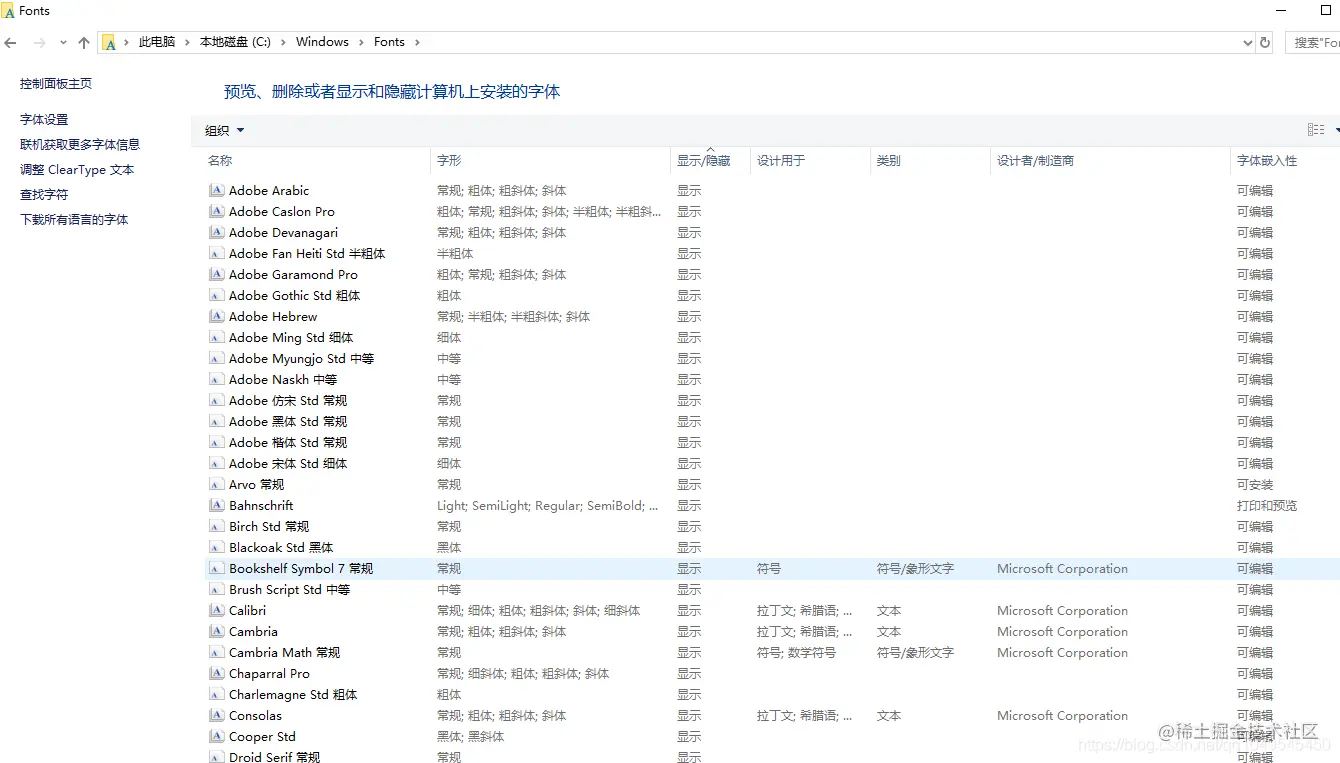Click the Charlemagne Std font icon
Viewport: 1340px width, 763px height.
coord(216,694)
